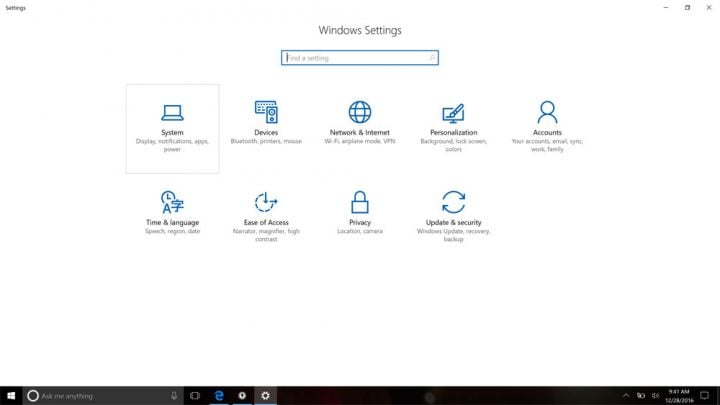Open Privacy padlock icon
720x405 pixels.
(x=360, y=202)
